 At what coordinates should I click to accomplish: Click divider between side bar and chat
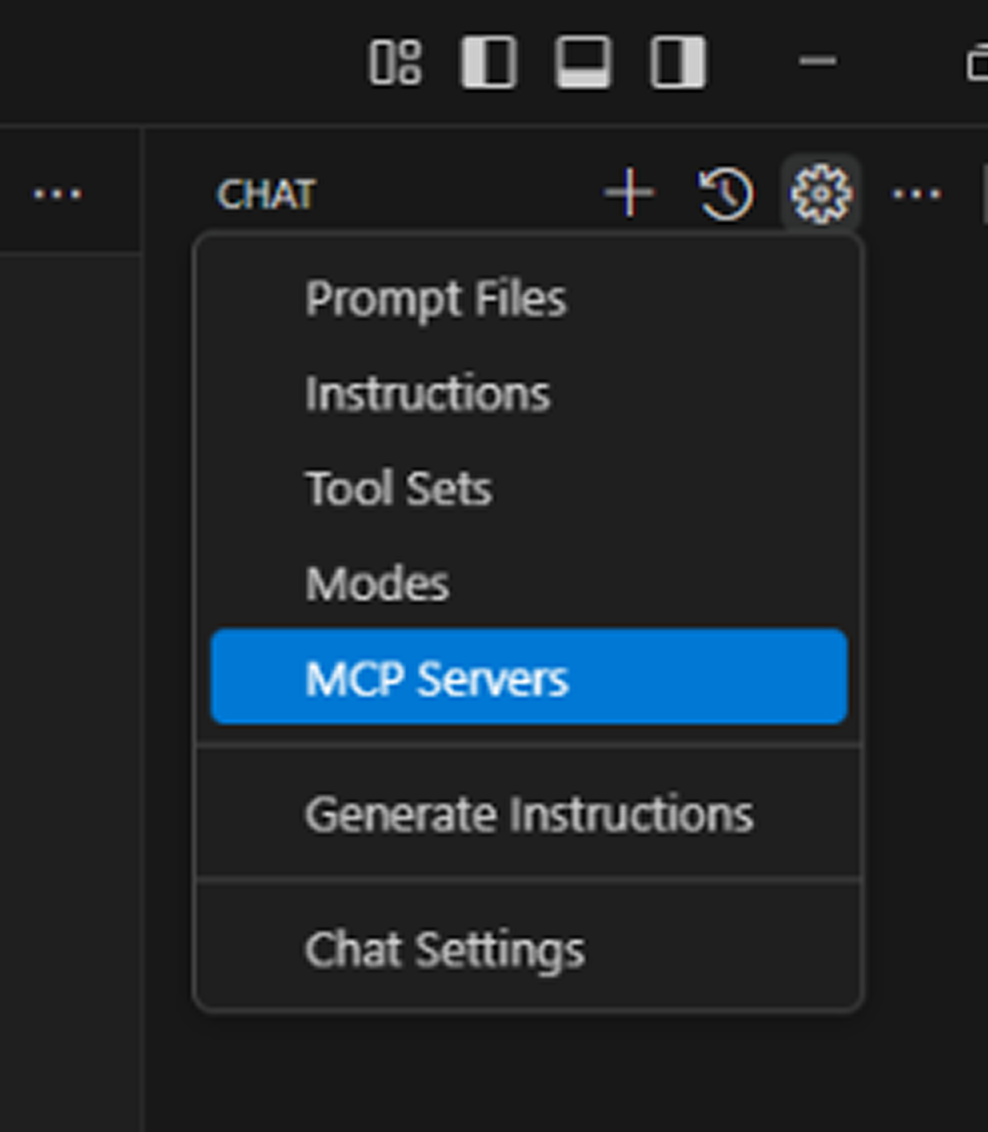143,628
